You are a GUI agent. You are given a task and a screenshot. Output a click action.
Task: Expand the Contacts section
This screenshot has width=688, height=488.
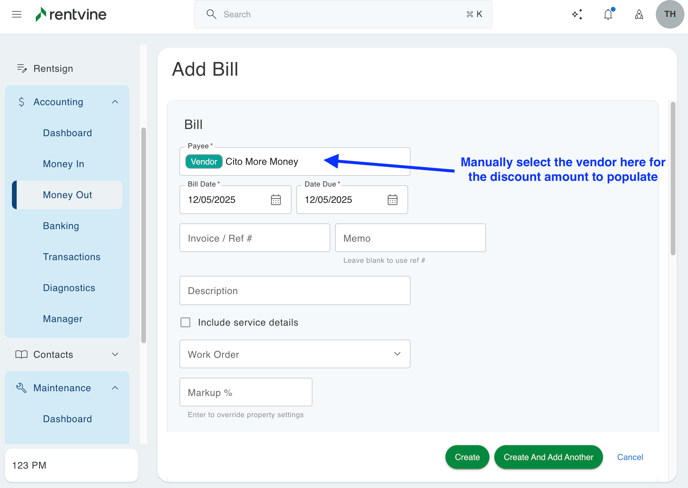pyautogui.click(x=115, y=354)
